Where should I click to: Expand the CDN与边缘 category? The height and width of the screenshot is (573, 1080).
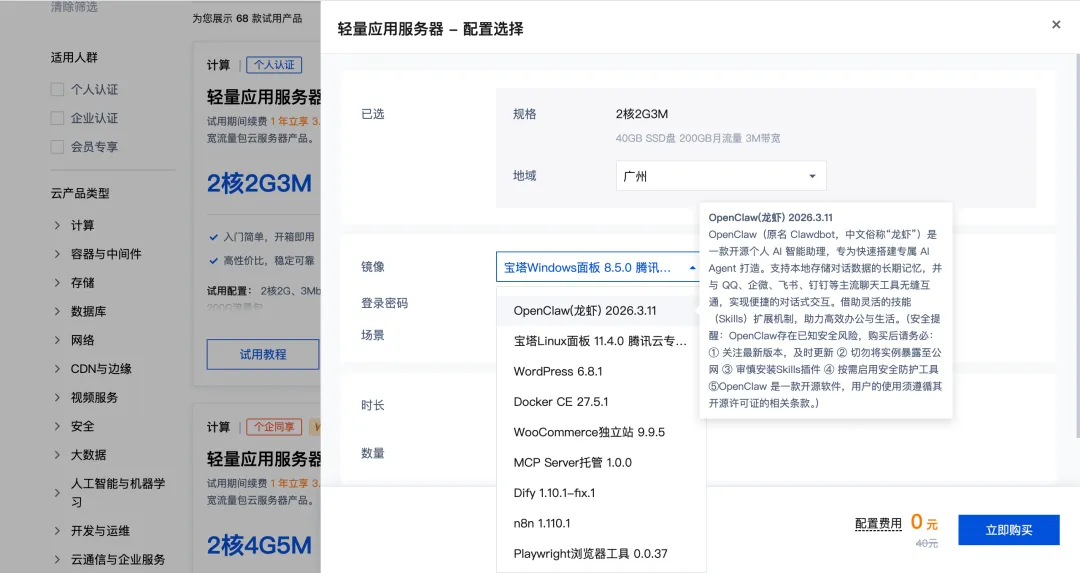click(58, 368)
